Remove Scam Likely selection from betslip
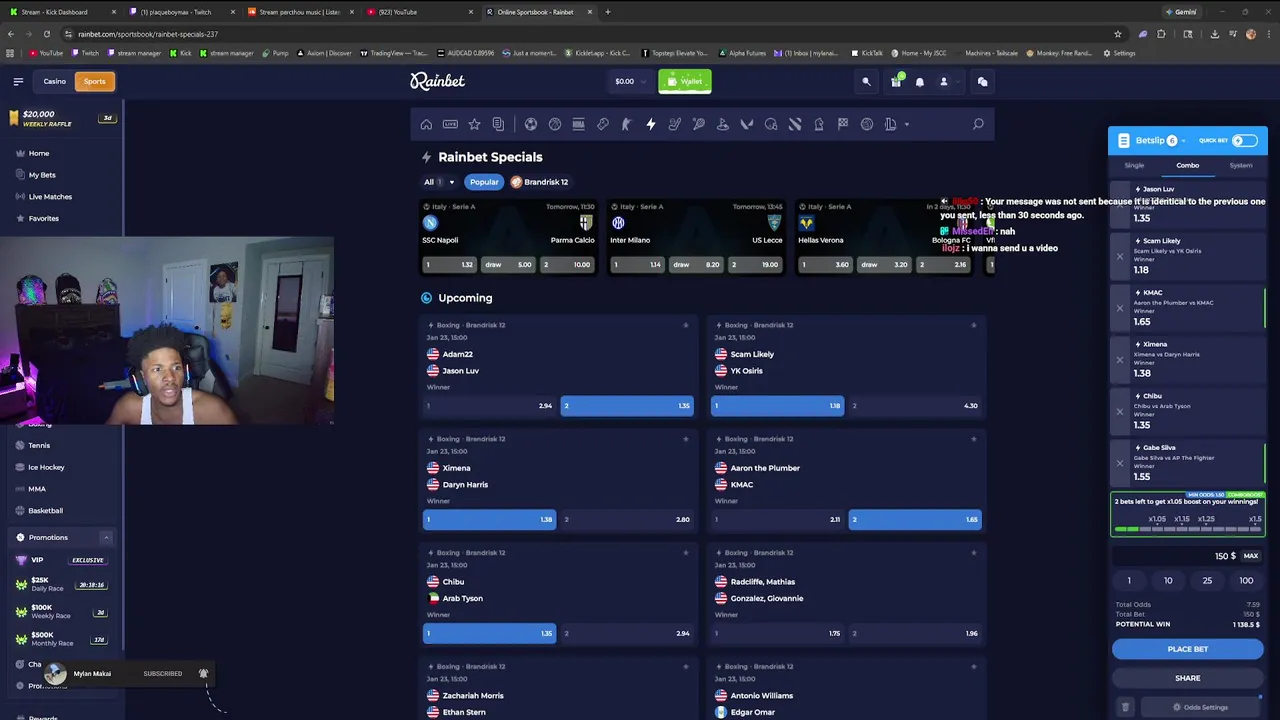This screenshot has height=720, width=1280. point(1120,256)
